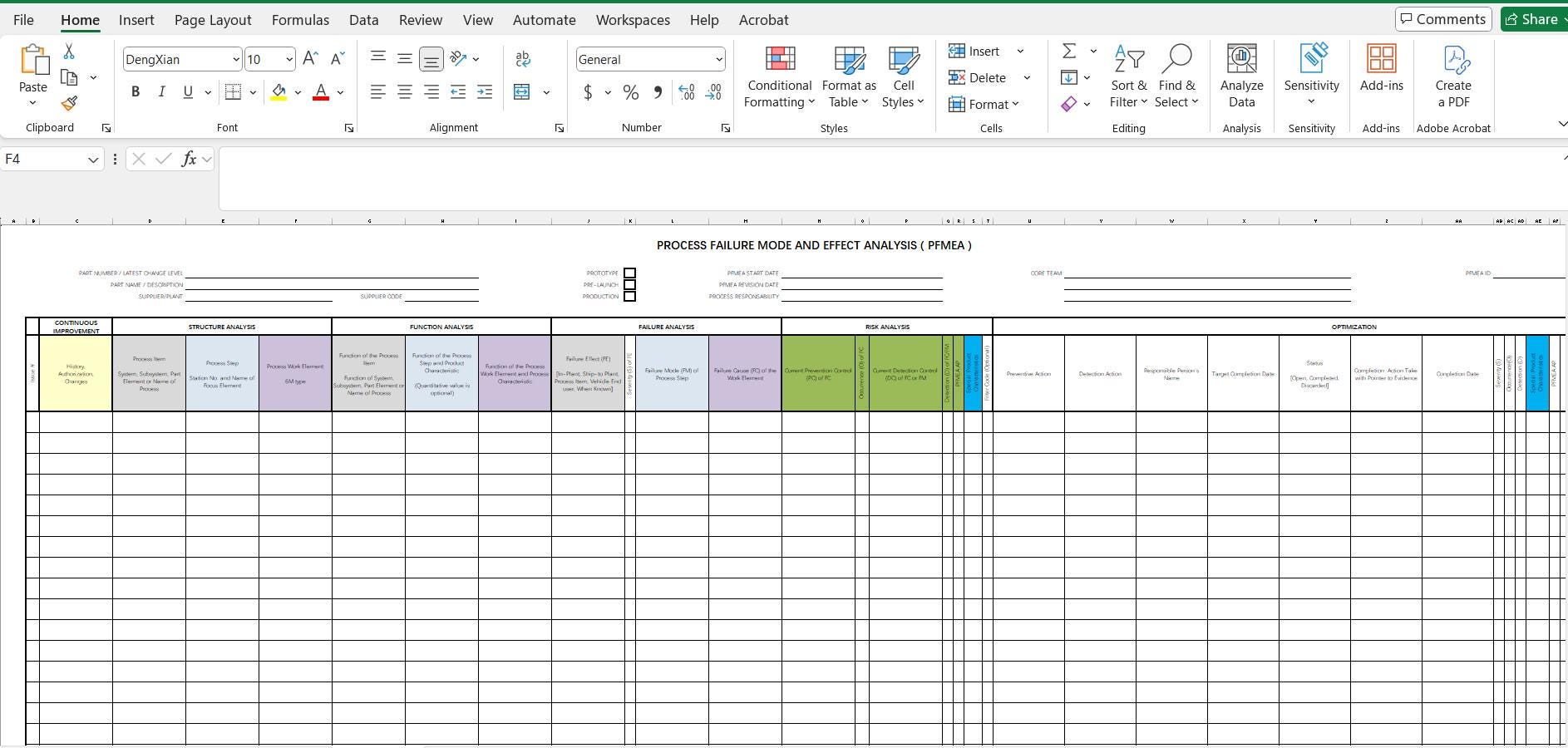The height and width of the screenshot is (748, 1568).
Task: Click the AutoSum sigma icon
Action: [x=1069, y=51]
